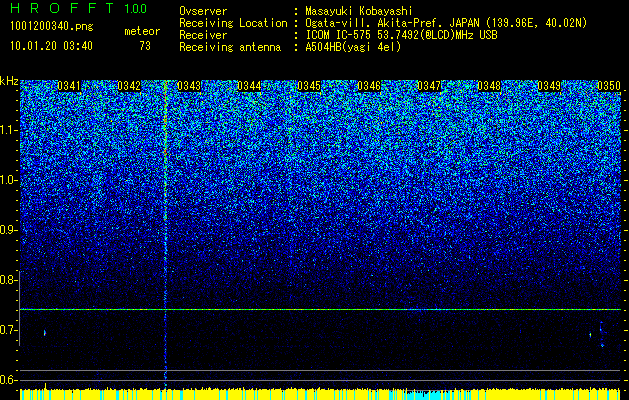
Task: Click the 0345 time marker
Action: point(309,86)
